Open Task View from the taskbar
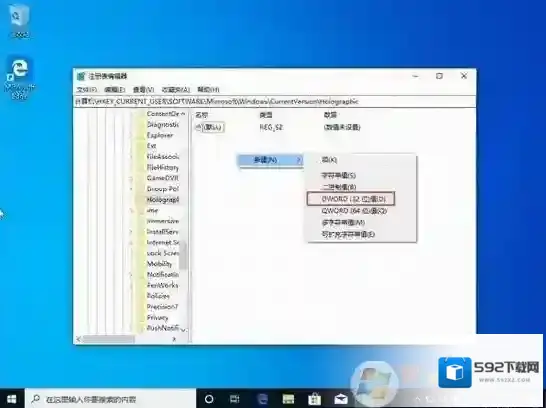Image resolution: width=546 pixels, height=408 pixels. click(x=235, y=399)
